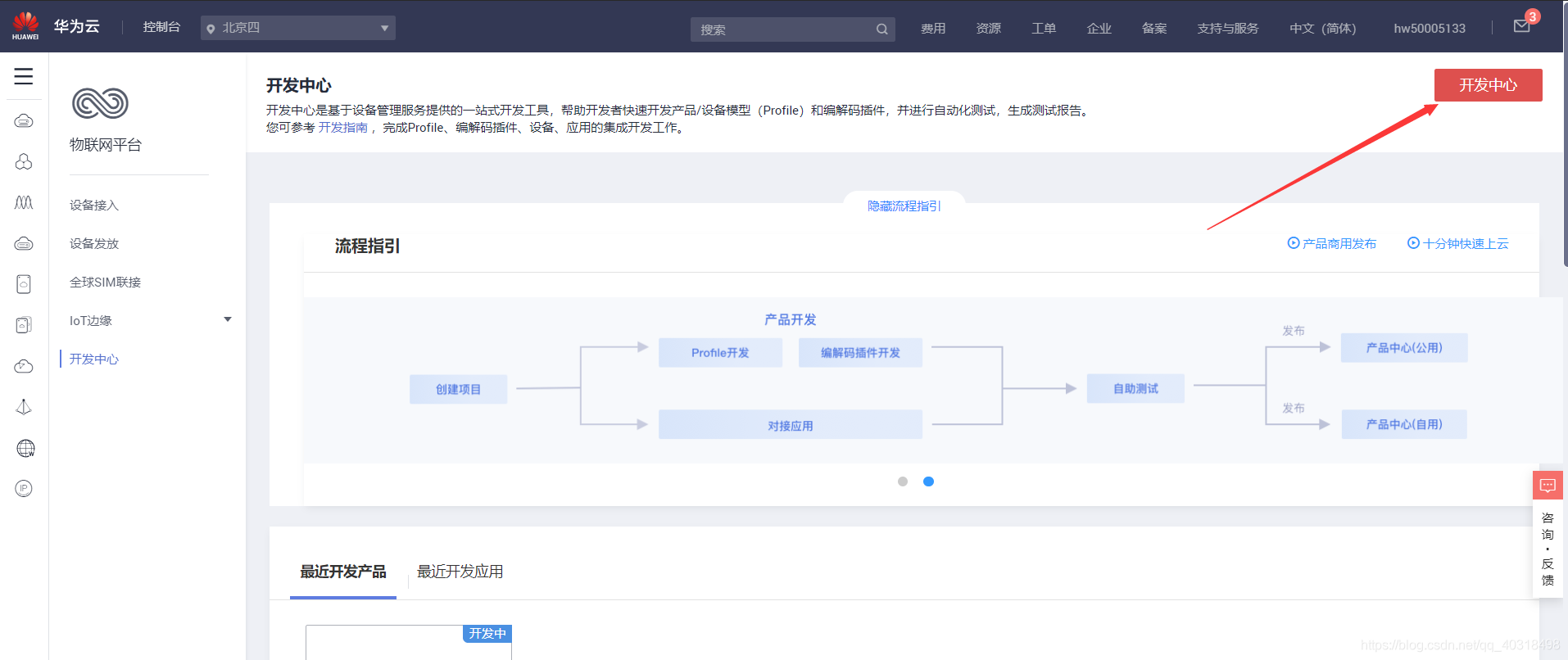Image resolution: width=1568 pixels, height=660 pixels.
Task: Click the red chat feedback icon
Action: tap(1548, 486)
